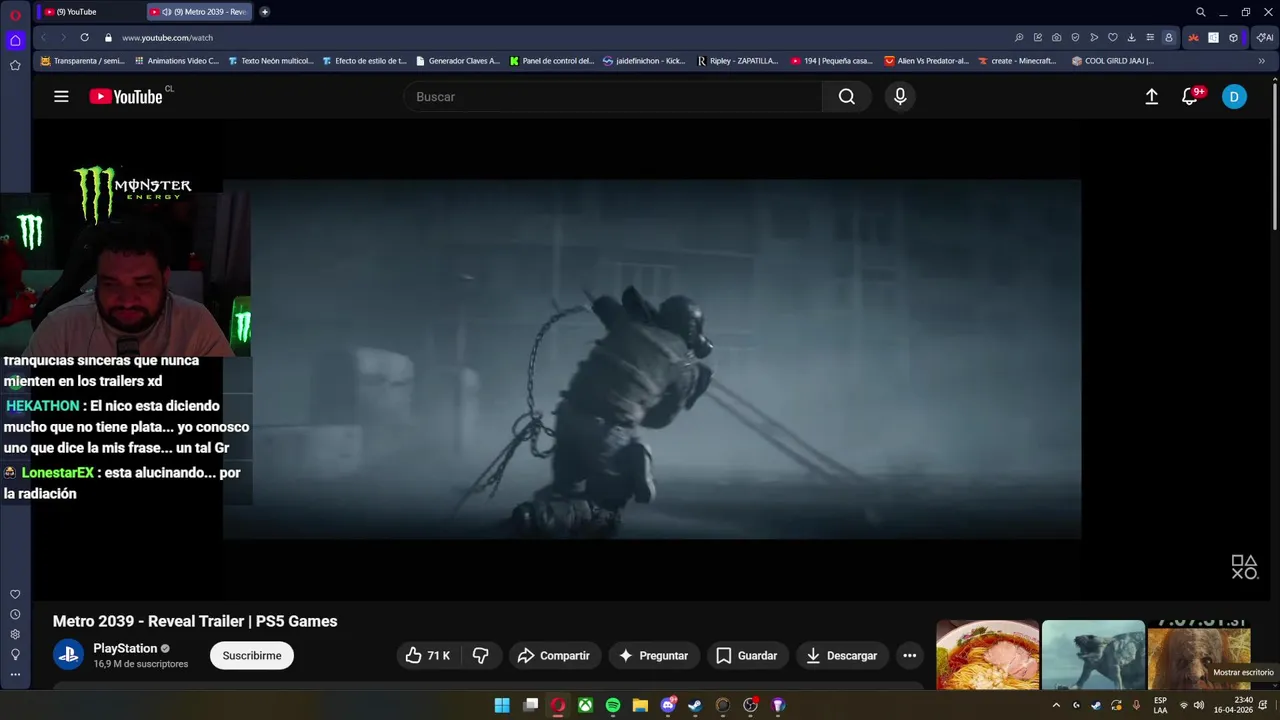This screenshot has width=1280, height=720.
Task: Subscribe with the Suscribirme button
Action: pos(252,656)
